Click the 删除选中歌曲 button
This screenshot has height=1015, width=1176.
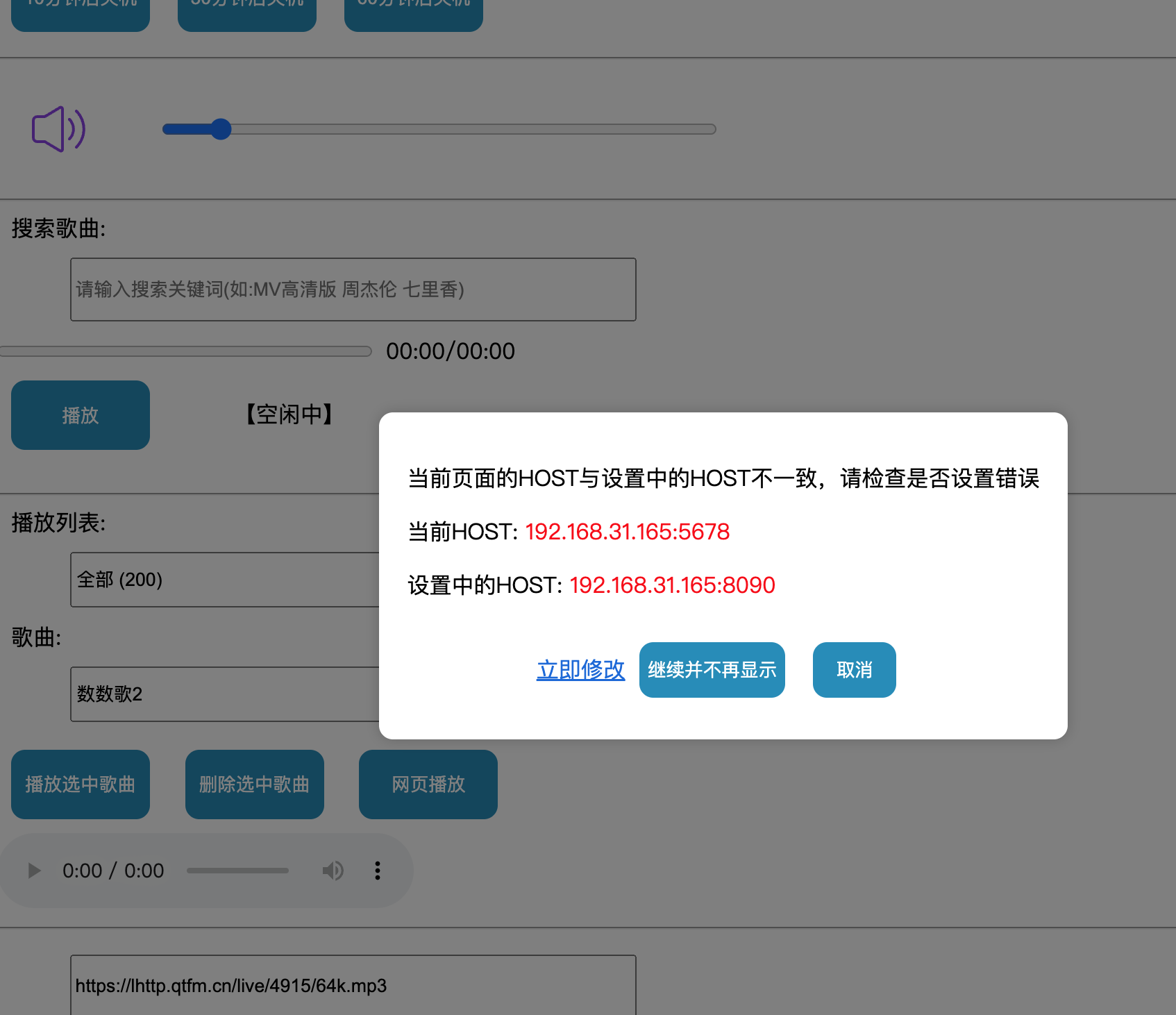click(254, 785)
